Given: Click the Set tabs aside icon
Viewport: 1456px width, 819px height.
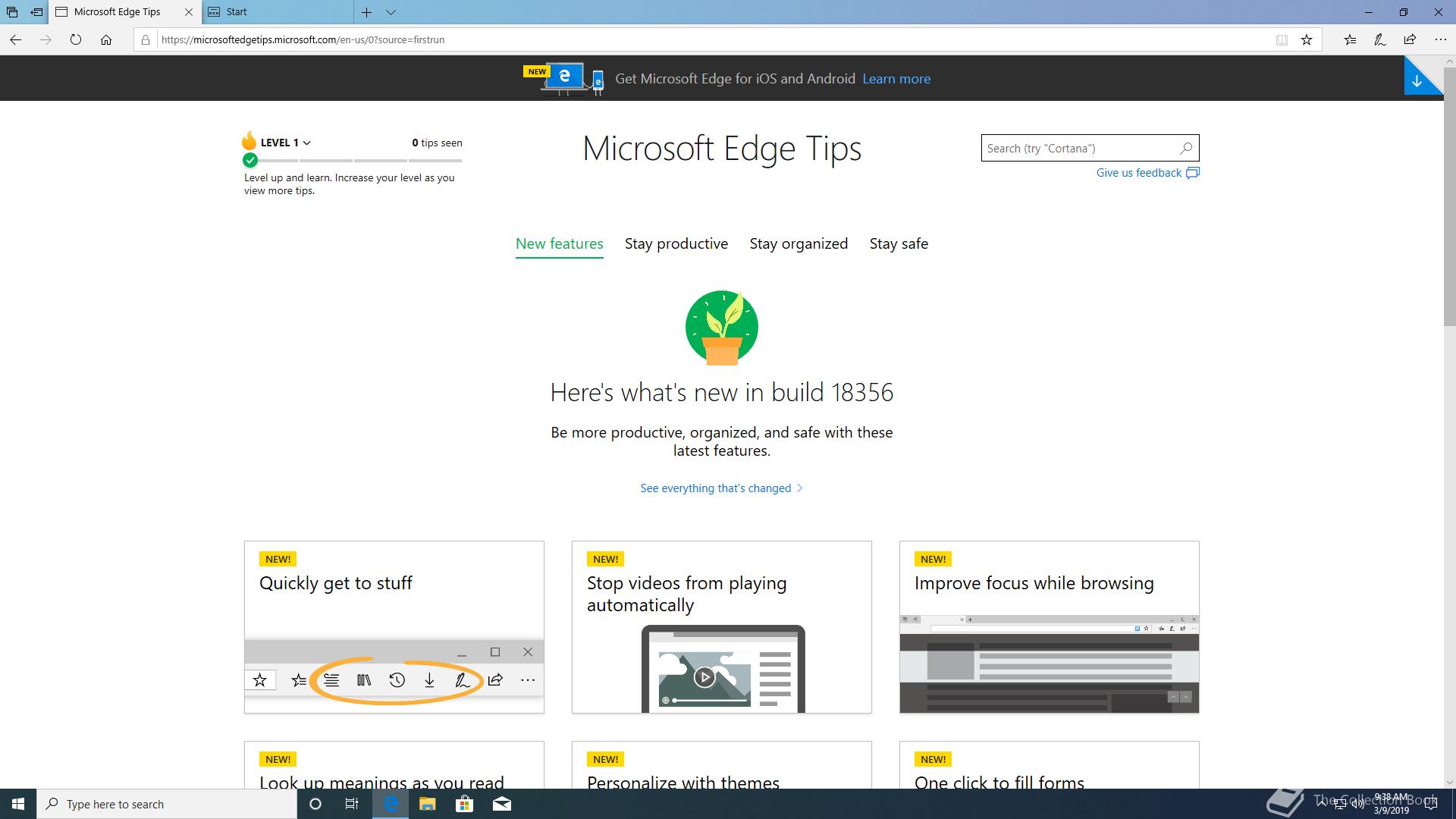Looking at the screenshot, I should (x=36, y=12).
